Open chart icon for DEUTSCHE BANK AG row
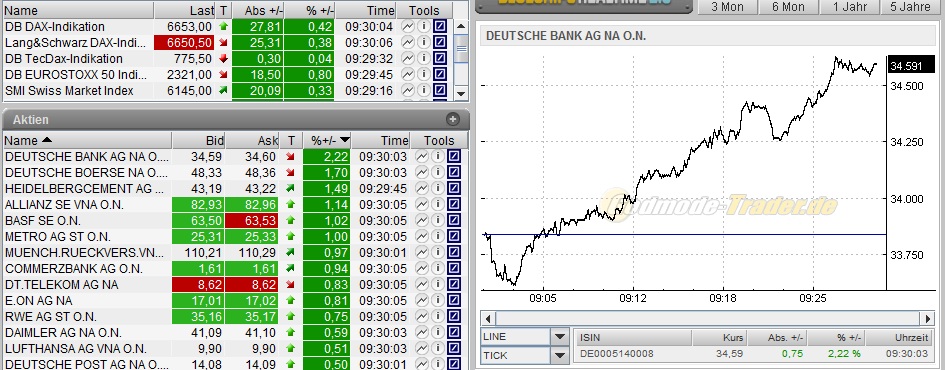Viewport: 945px width, 370px height. tap(421, 157)
